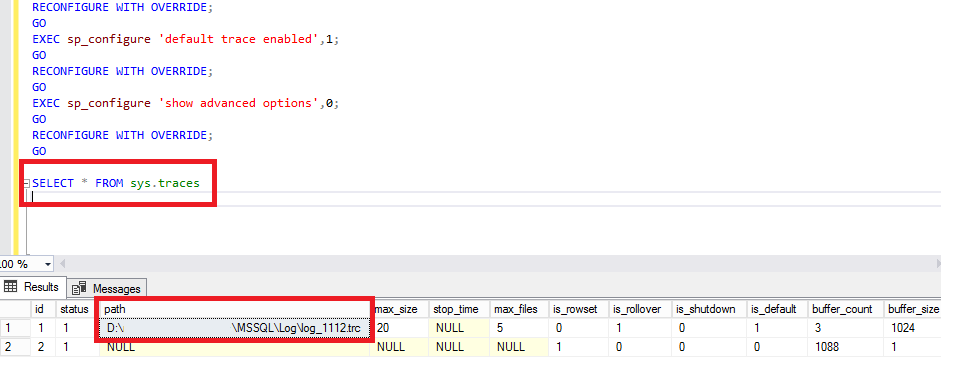Select the max_size value 20
The width and height of the screenshot is (963, 375).
pyautogui.click(x=399, y=328)
